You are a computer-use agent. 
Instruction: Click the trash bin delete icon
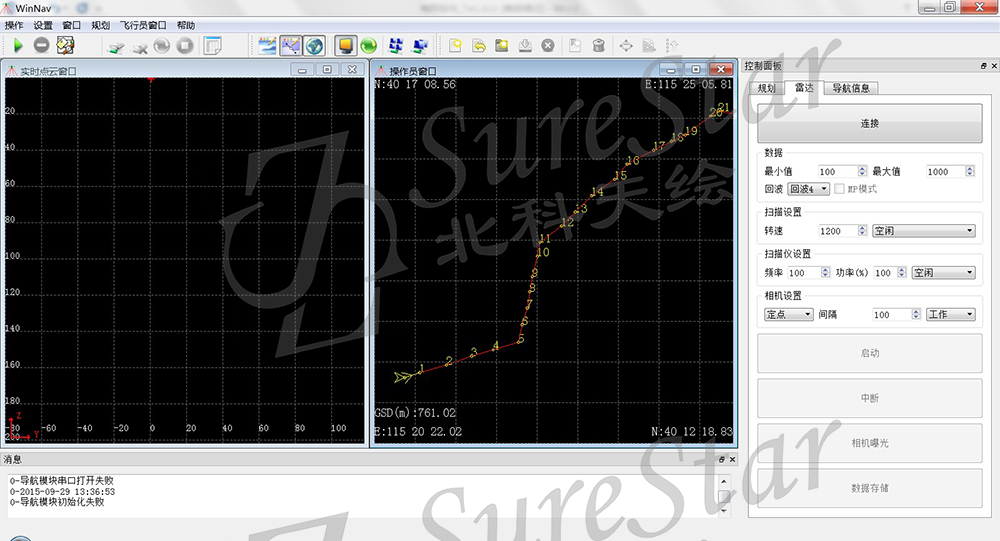pyautogui.click(x=598, y=46)
